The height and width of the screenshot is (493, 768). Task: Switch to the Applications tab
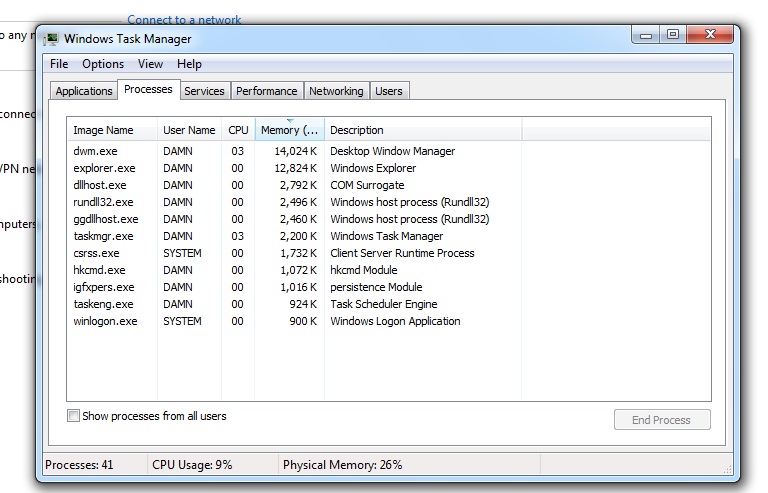coord(84,91)
